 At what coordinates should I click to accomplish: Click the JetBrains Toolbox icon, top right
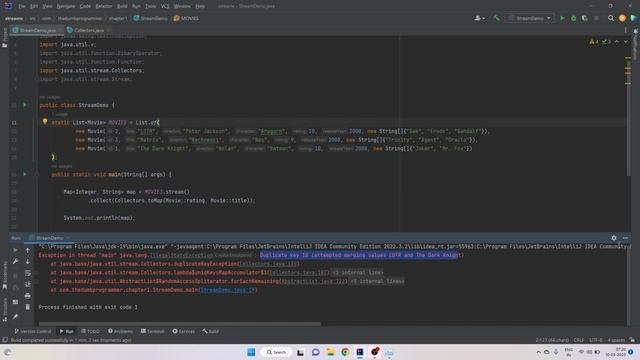[x=633, y=18]
